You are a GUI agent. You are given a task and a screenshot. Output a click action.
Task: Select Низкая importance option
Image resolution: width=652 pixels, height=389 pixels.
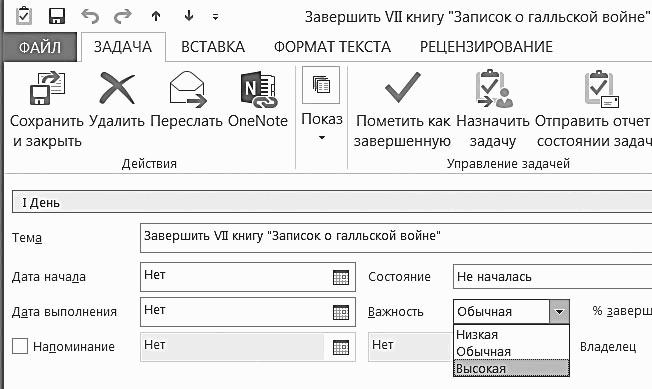pos(511,335)
